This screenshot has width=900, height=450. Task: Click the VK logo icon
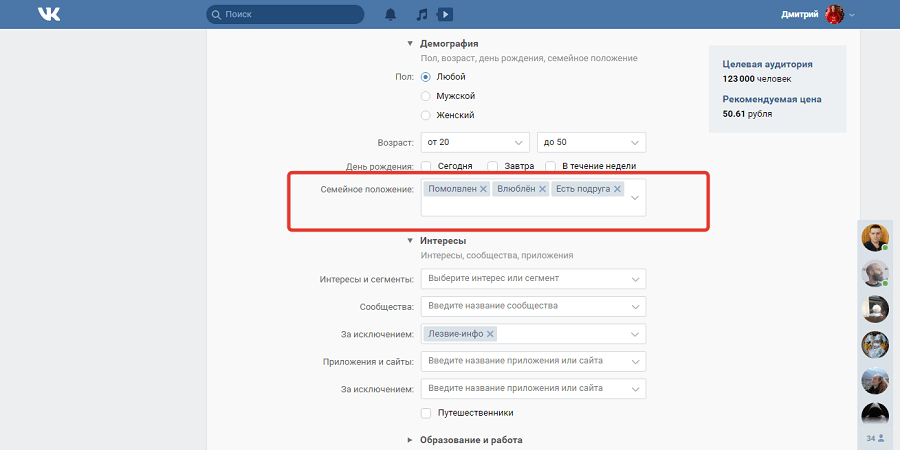48,14
